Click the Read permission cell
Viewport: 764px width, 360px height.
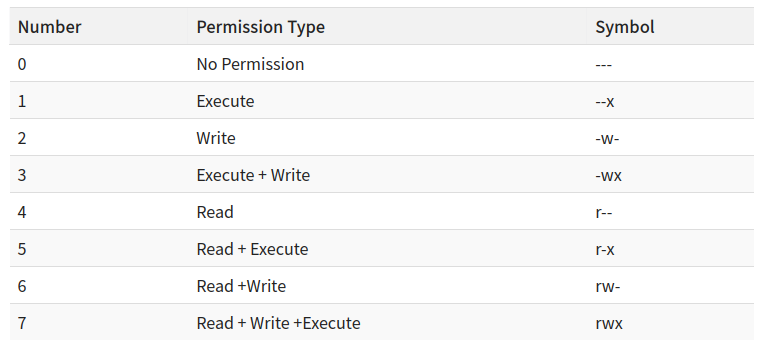click(x=215, y=212)
